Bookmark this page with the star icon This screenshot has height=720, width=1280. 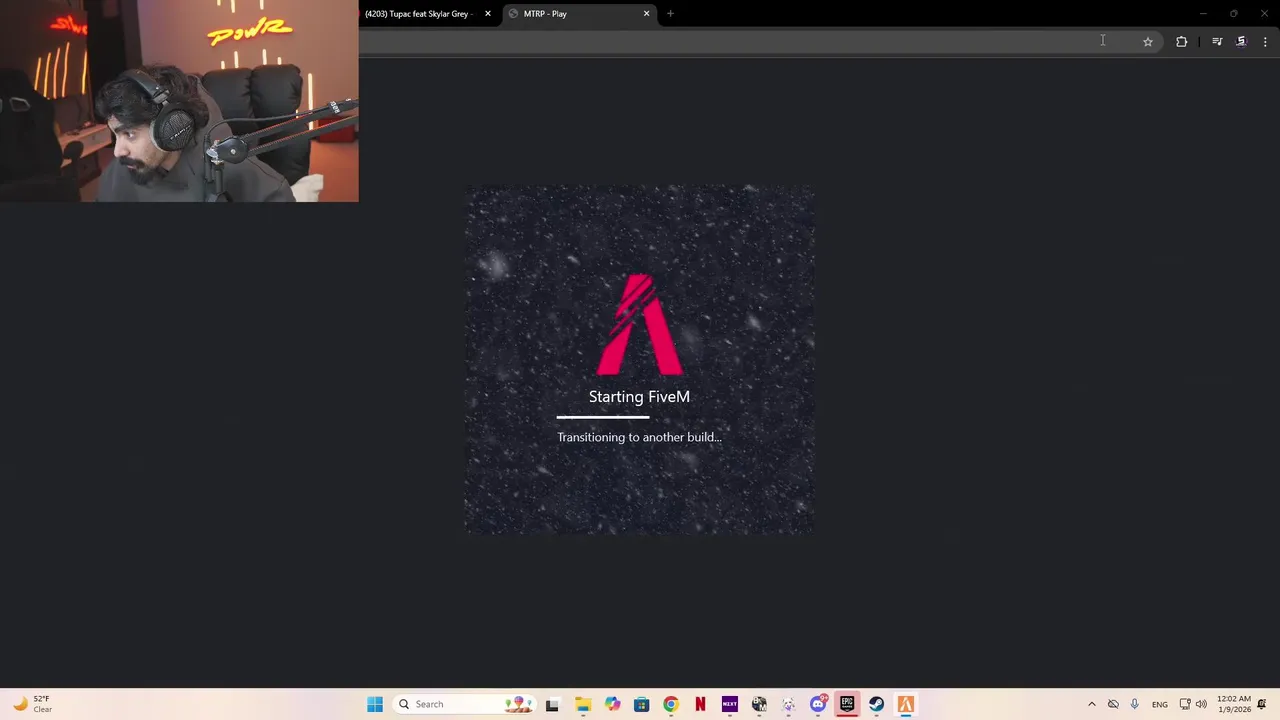click(x=1148, y=42)
